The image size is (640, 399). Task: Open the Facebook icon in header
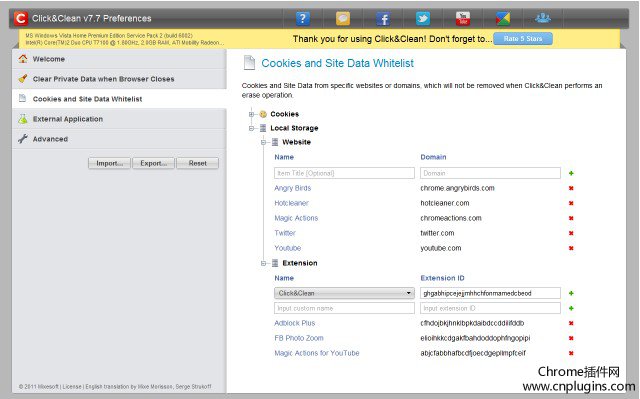[x=383, y=18]
